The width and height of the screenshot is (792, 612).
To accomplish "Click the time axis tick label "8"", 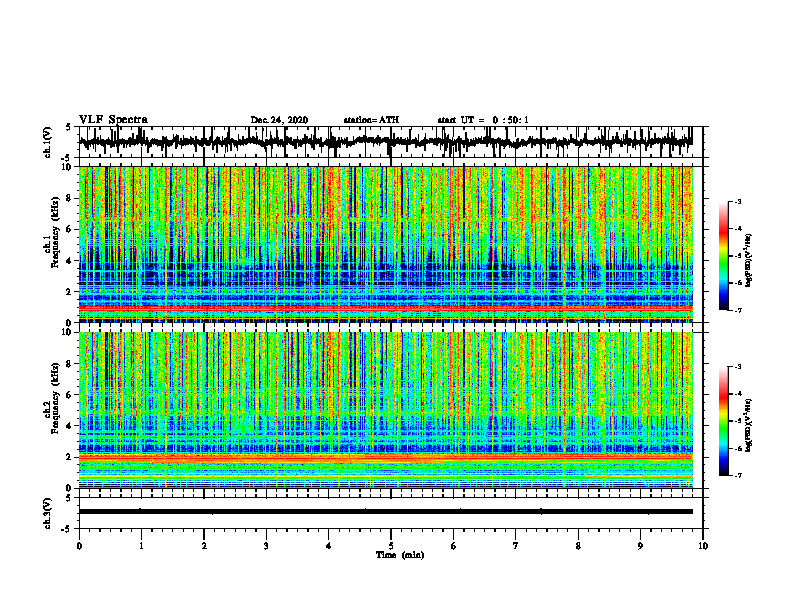I will pyautogui.click(x=578, y=546).
